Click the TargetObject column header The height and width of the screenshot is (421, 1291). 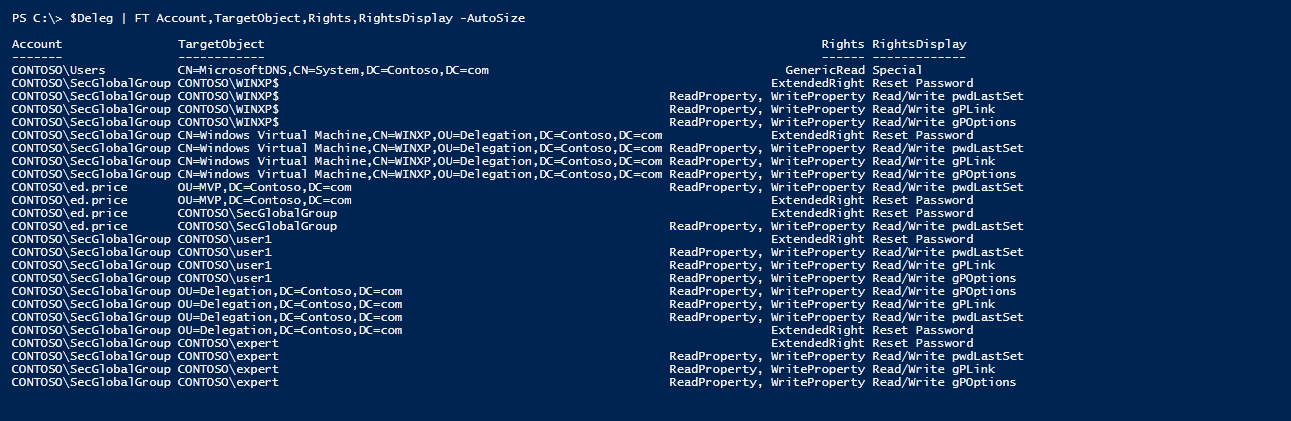point(221,45)
